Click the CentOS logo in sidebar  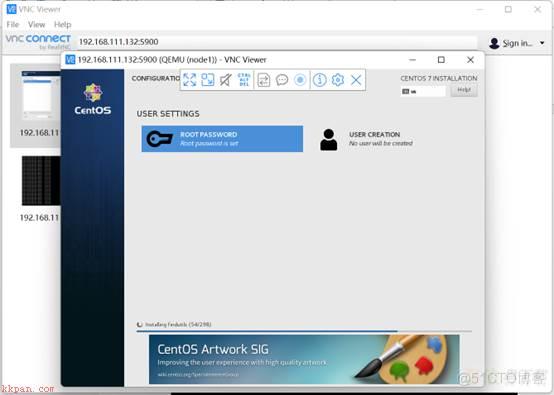click(93, 99)
